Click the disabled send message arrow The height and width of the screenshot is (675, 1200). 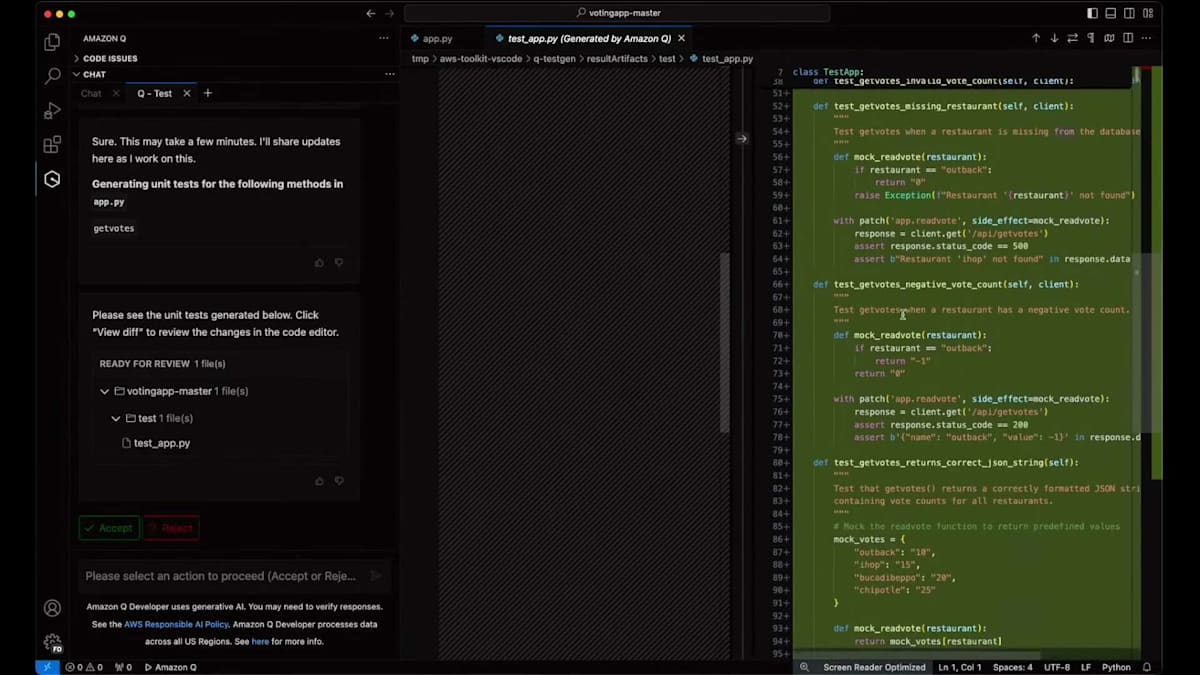click(376, 576)
